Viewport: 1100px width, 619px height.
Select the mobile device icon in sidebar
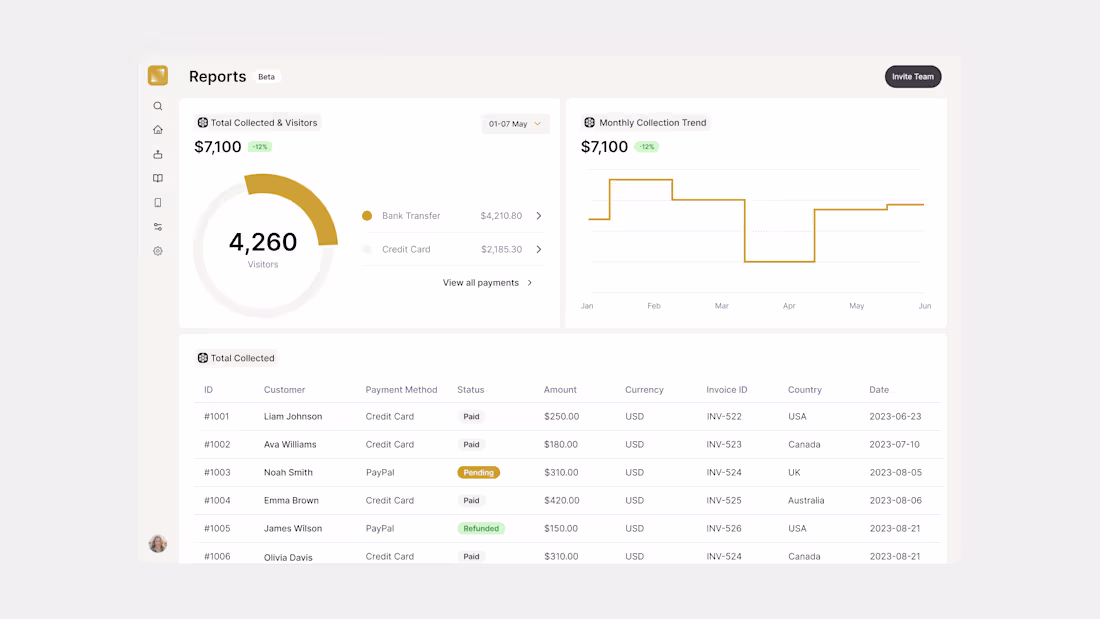[x=157, y=202]
